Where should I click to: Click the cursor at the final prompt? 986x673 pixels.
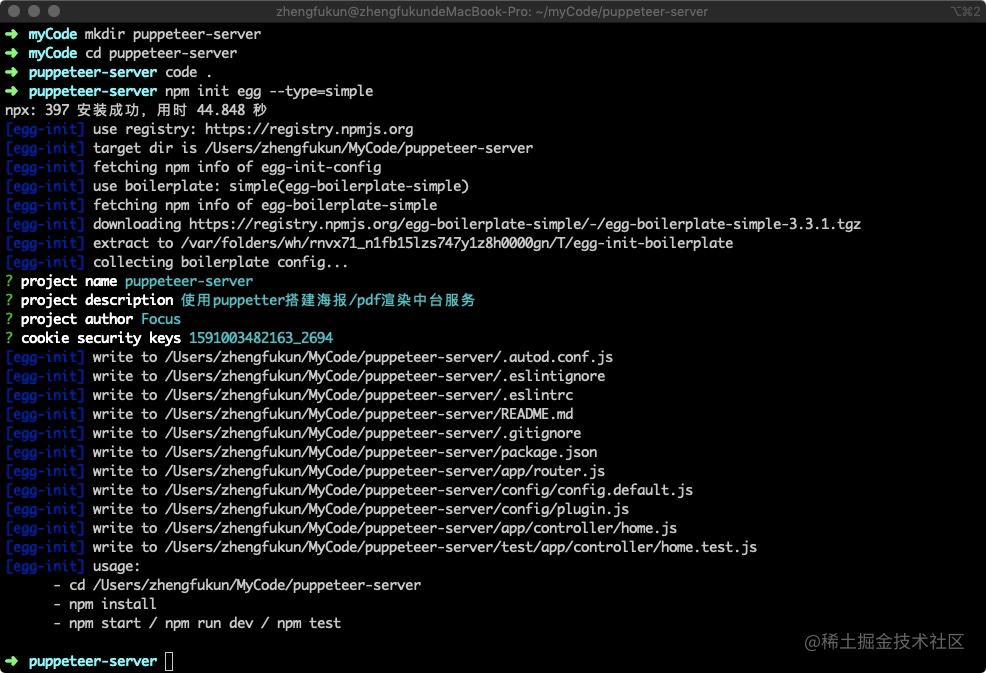pyautogui.click(x=169, y=661)
